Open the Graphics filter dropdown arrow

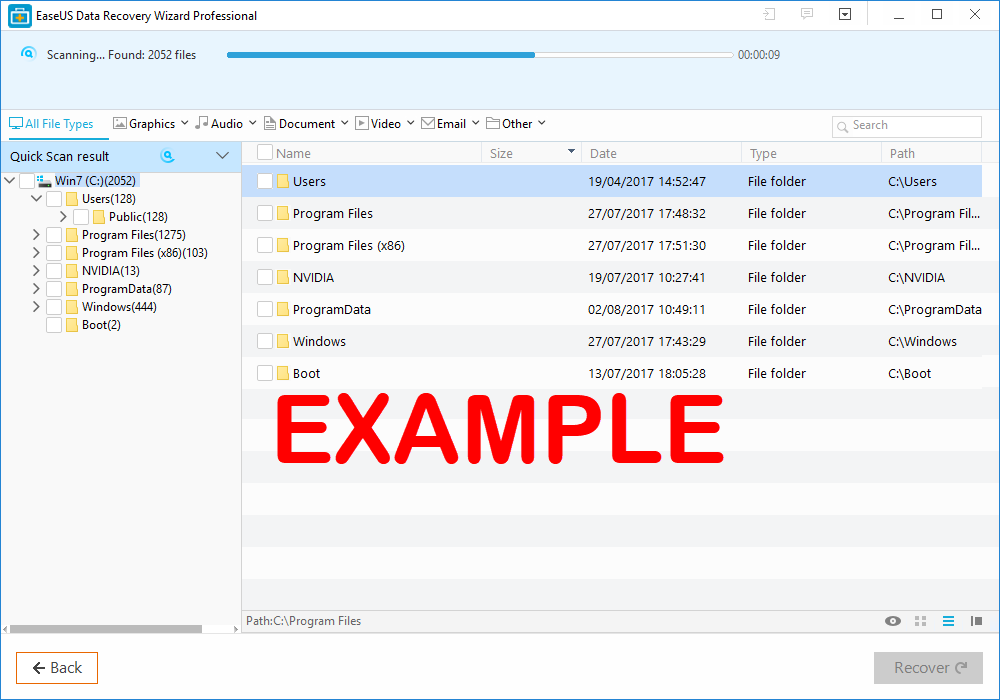pyautogui.click(x=184, y=122)
